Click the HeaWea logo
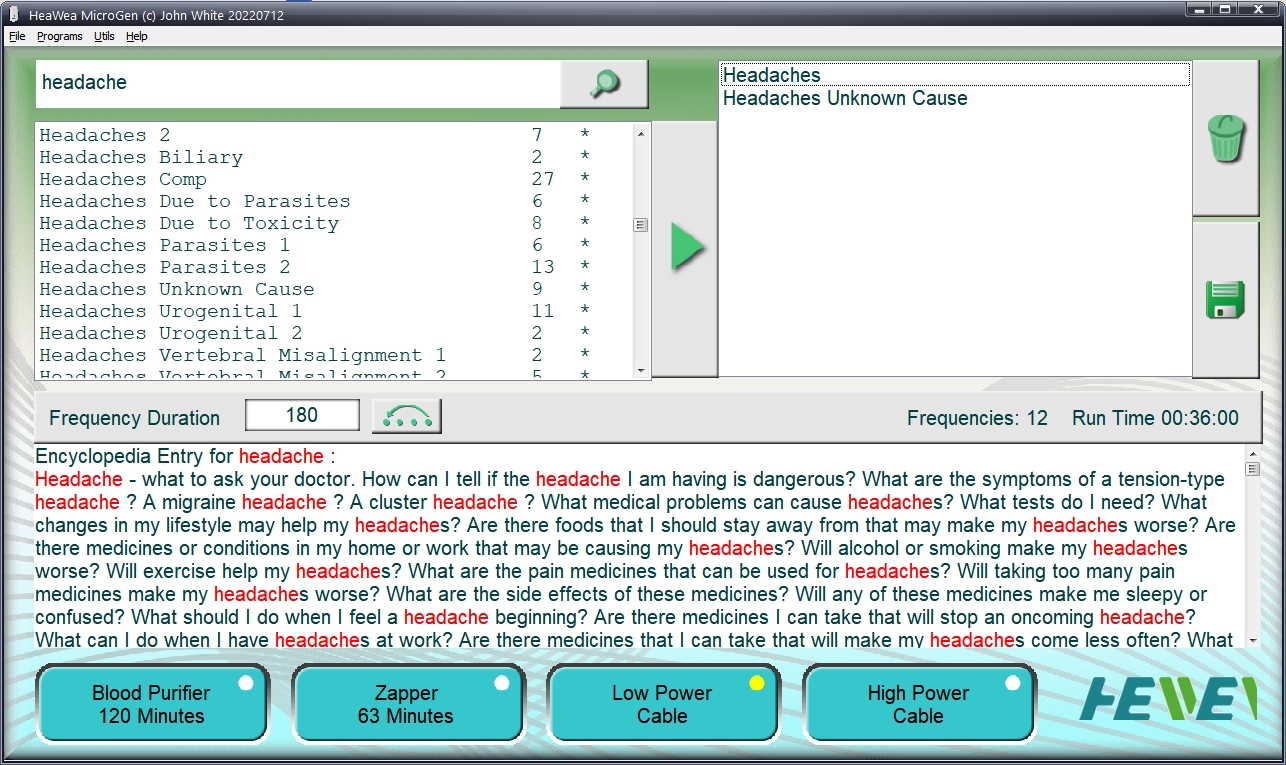1286x765 pixels. point(1167,699)
